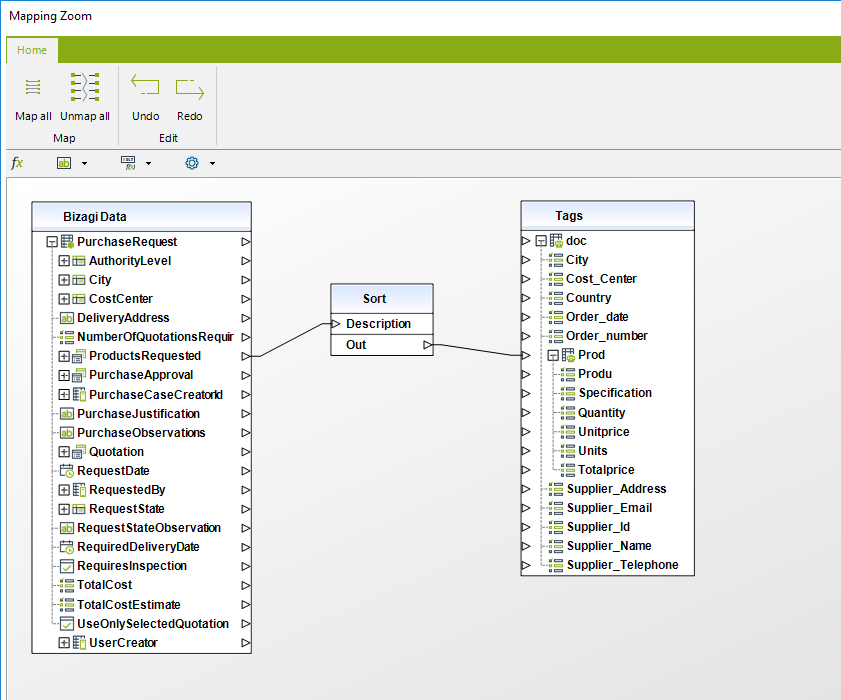
Task: Expand the RequestedBy node
Action: (x=64, y=490)
